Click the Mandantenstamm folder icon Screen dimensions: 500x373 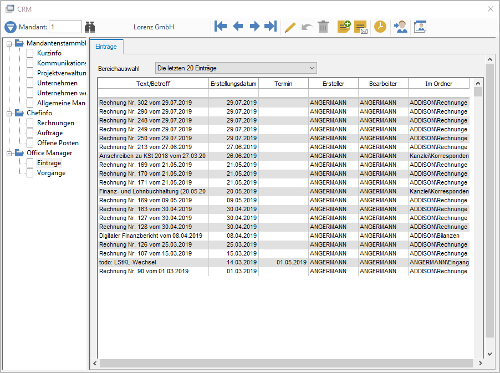19,43
